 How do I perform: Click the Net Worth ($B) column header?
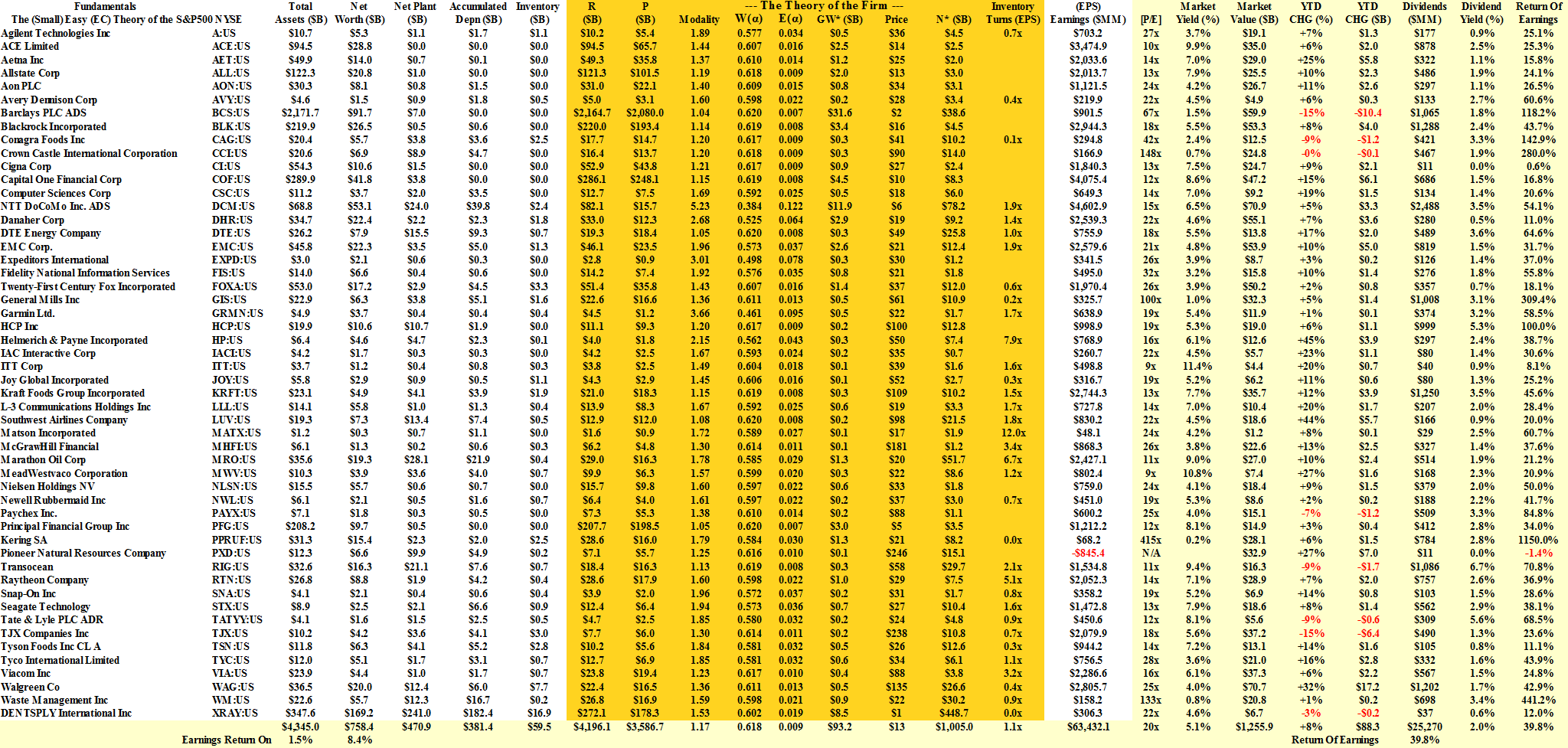[x=359, y=12]
